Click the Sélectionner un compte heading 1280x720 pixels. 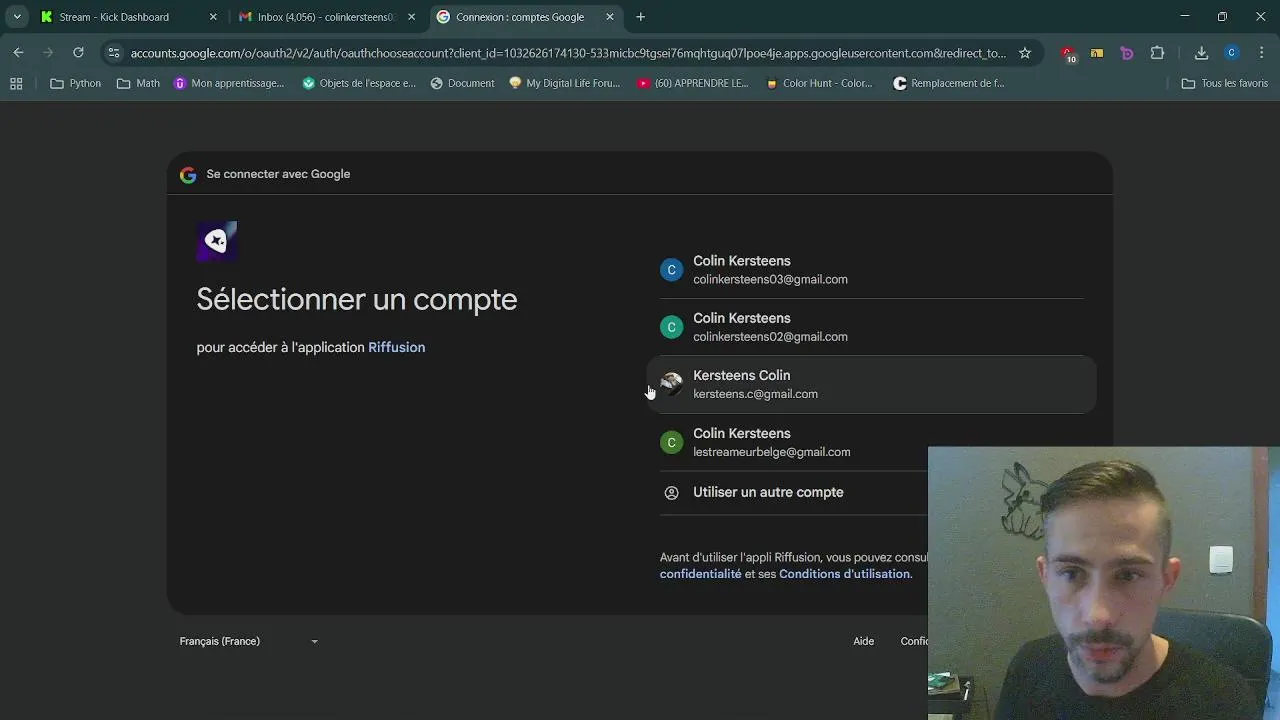[x=357, y=299]
